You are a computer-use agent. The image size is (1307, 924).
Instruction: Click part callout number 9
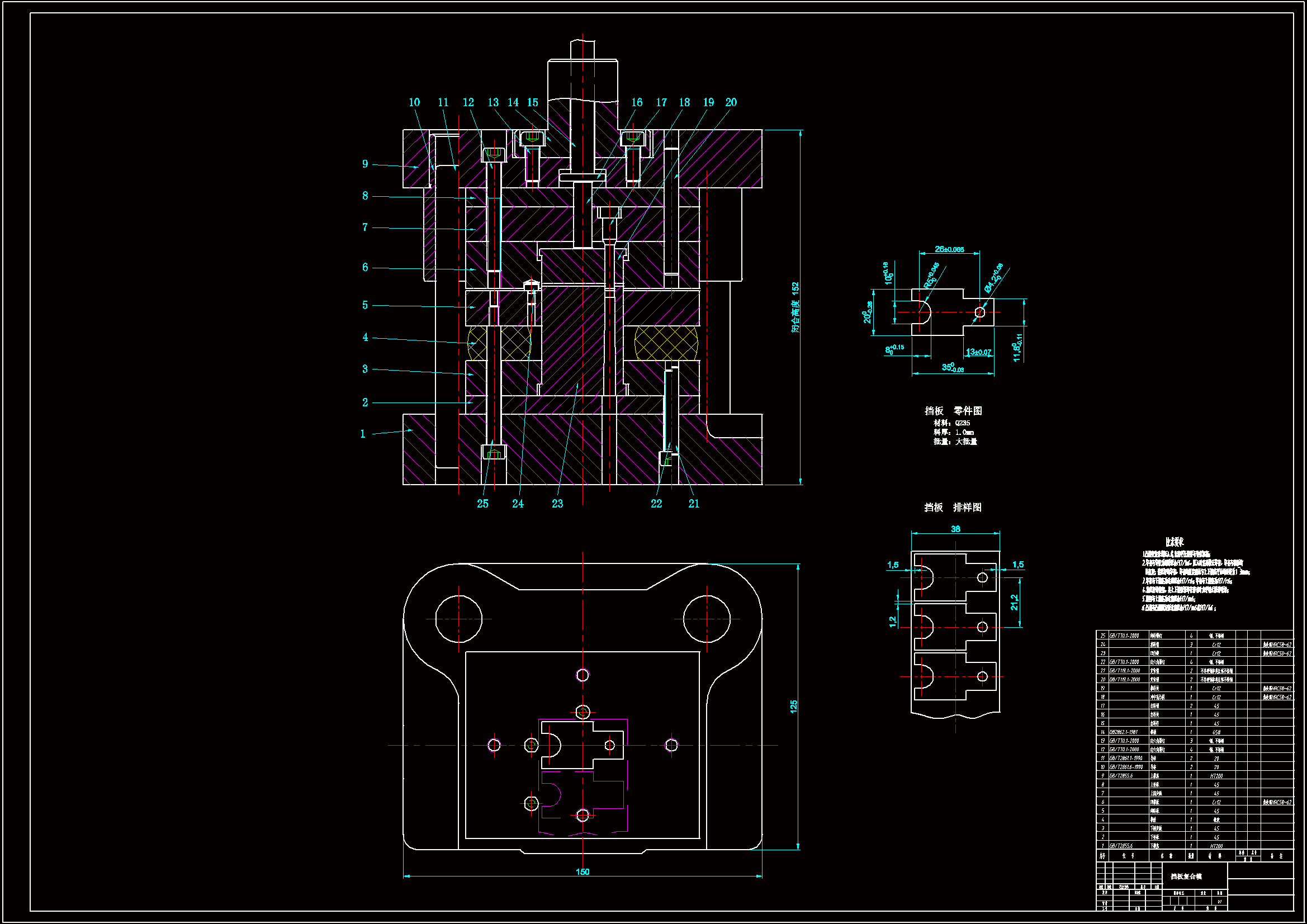pyautogui.click(x=365, y=164)
